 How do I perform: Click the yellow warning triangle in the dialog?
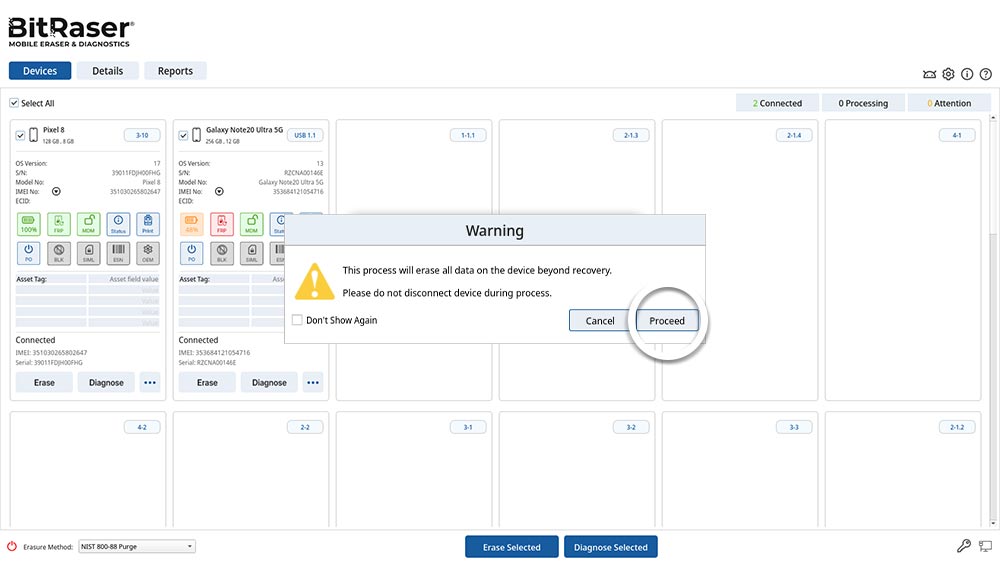point(314,281)
